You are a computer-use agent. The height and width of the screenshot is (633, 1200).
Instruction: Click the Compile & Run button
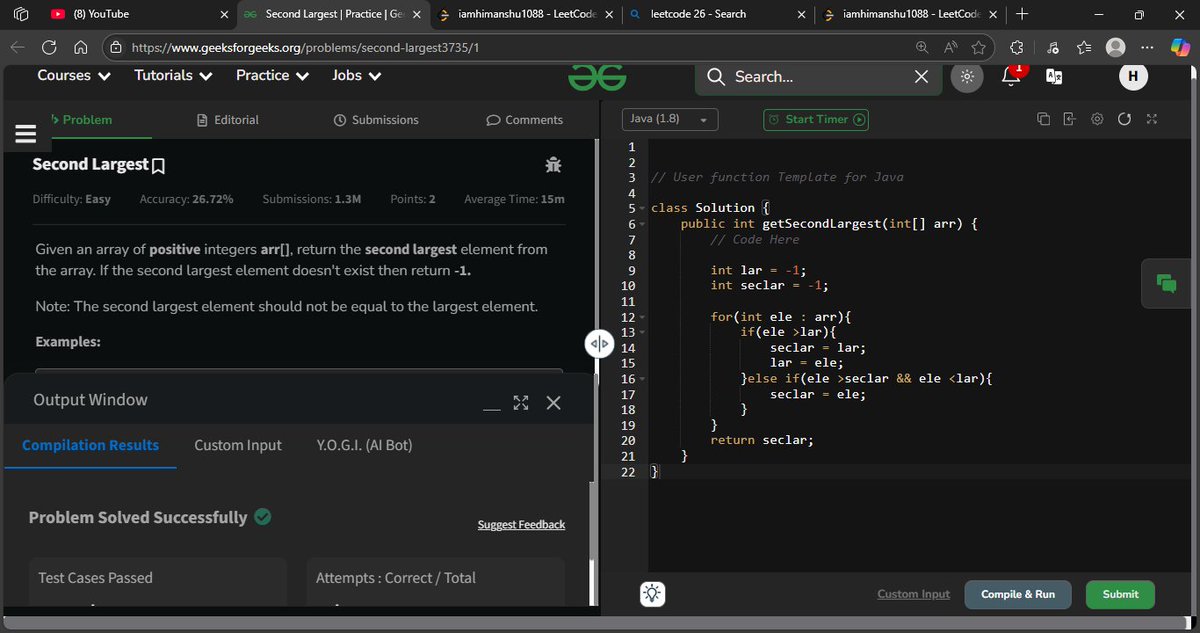point(1018,594)
